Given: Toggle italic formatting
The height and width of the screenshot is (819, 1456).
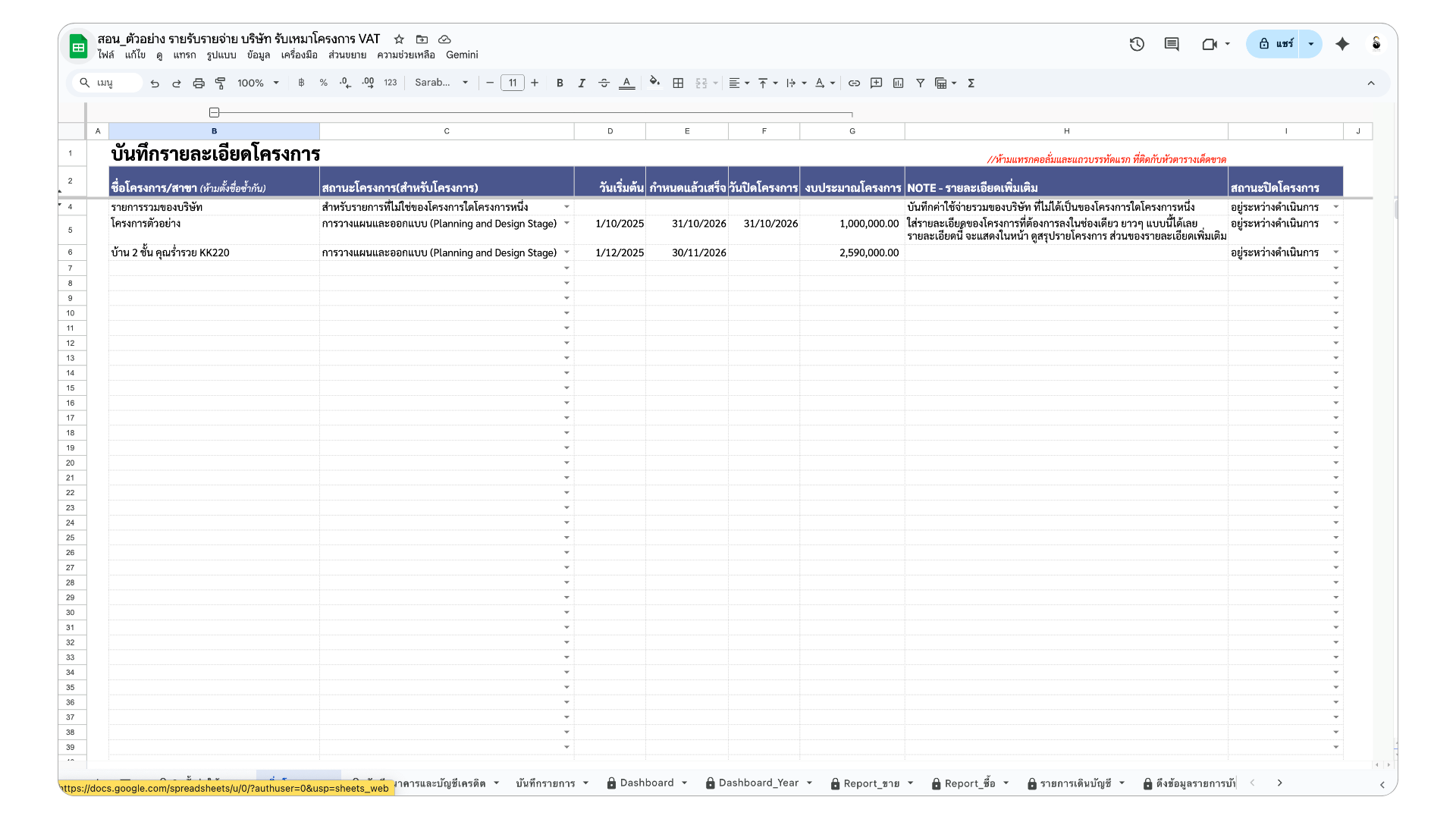Looking at the screenshot, I should point(582,83).
